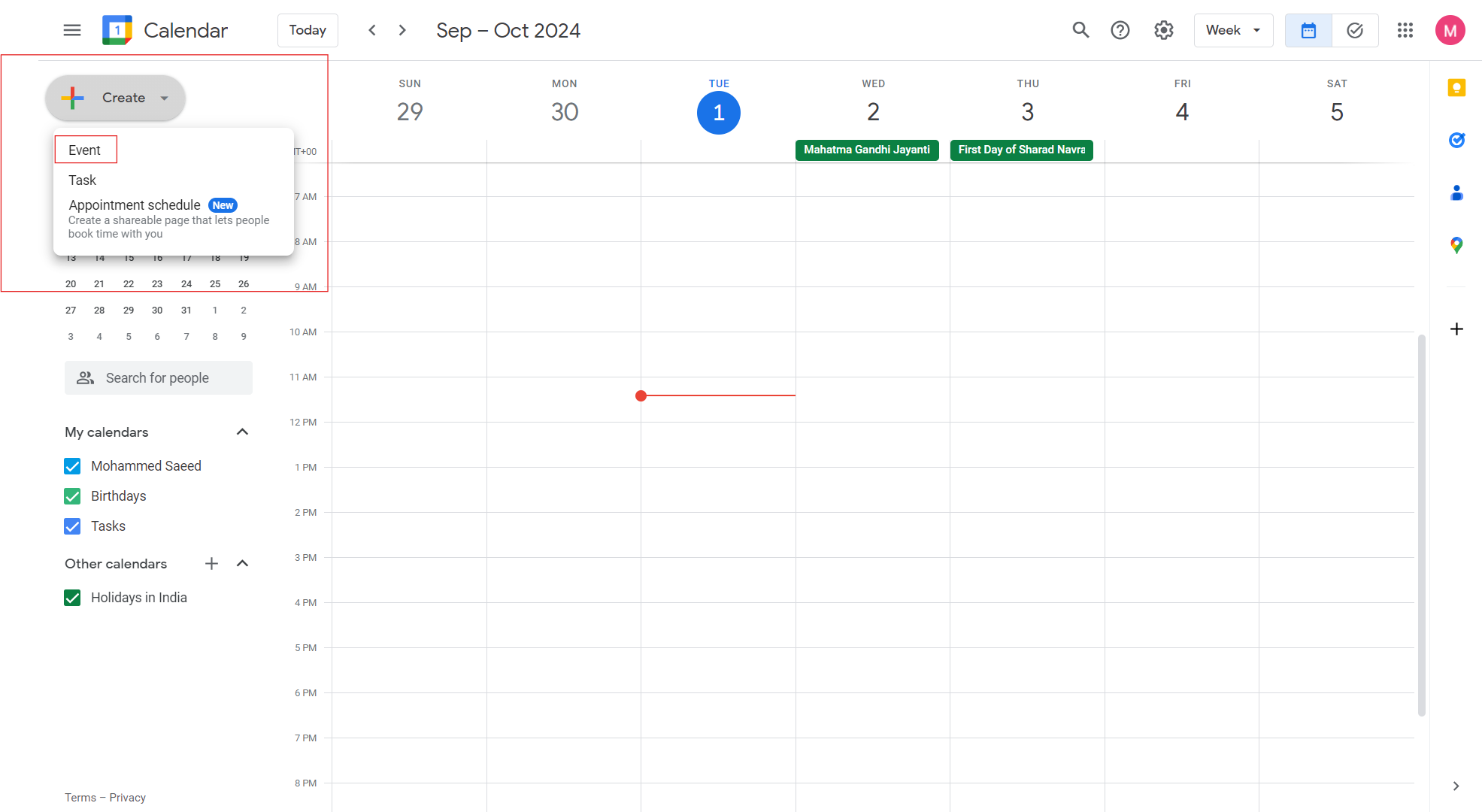Choose Task in the Create menu
This screenshot has width=1482, height=812.
(83, 180)
